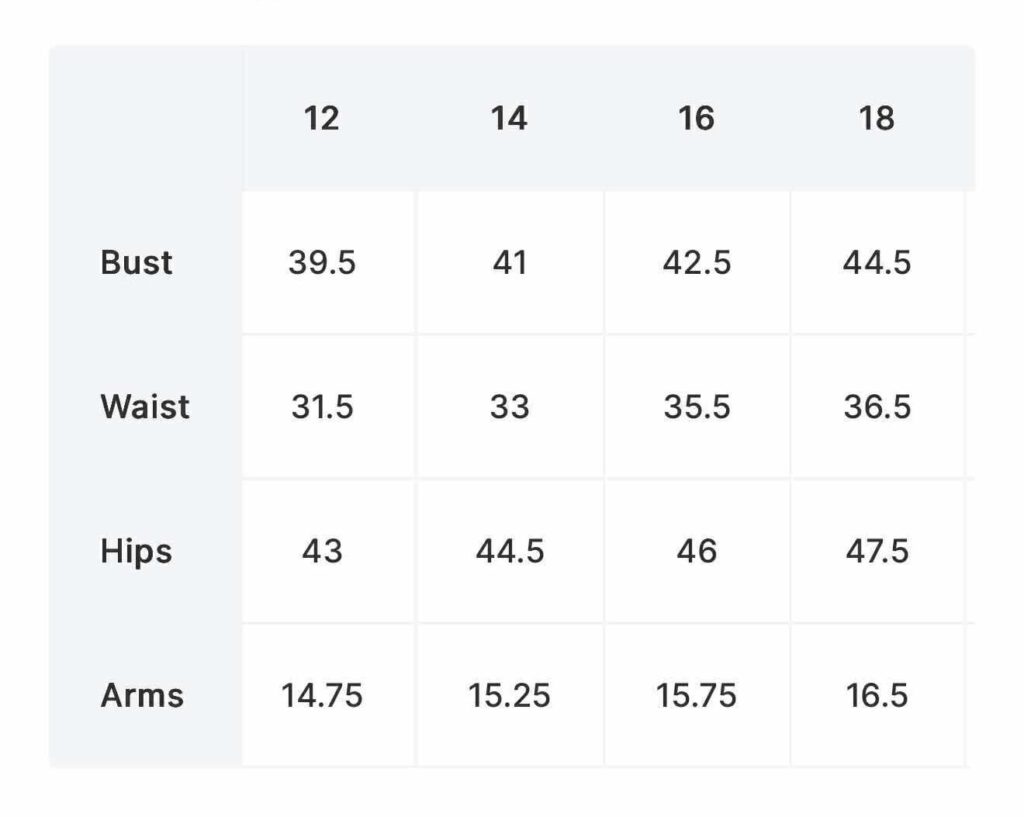Click the Hips row label

(136, 551)
